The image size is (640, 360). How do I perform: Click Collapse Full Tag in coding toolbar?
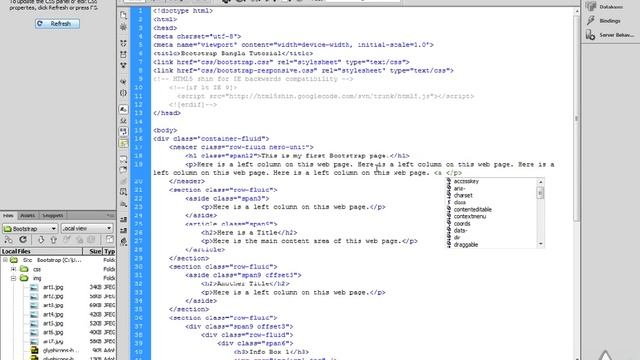123,43
